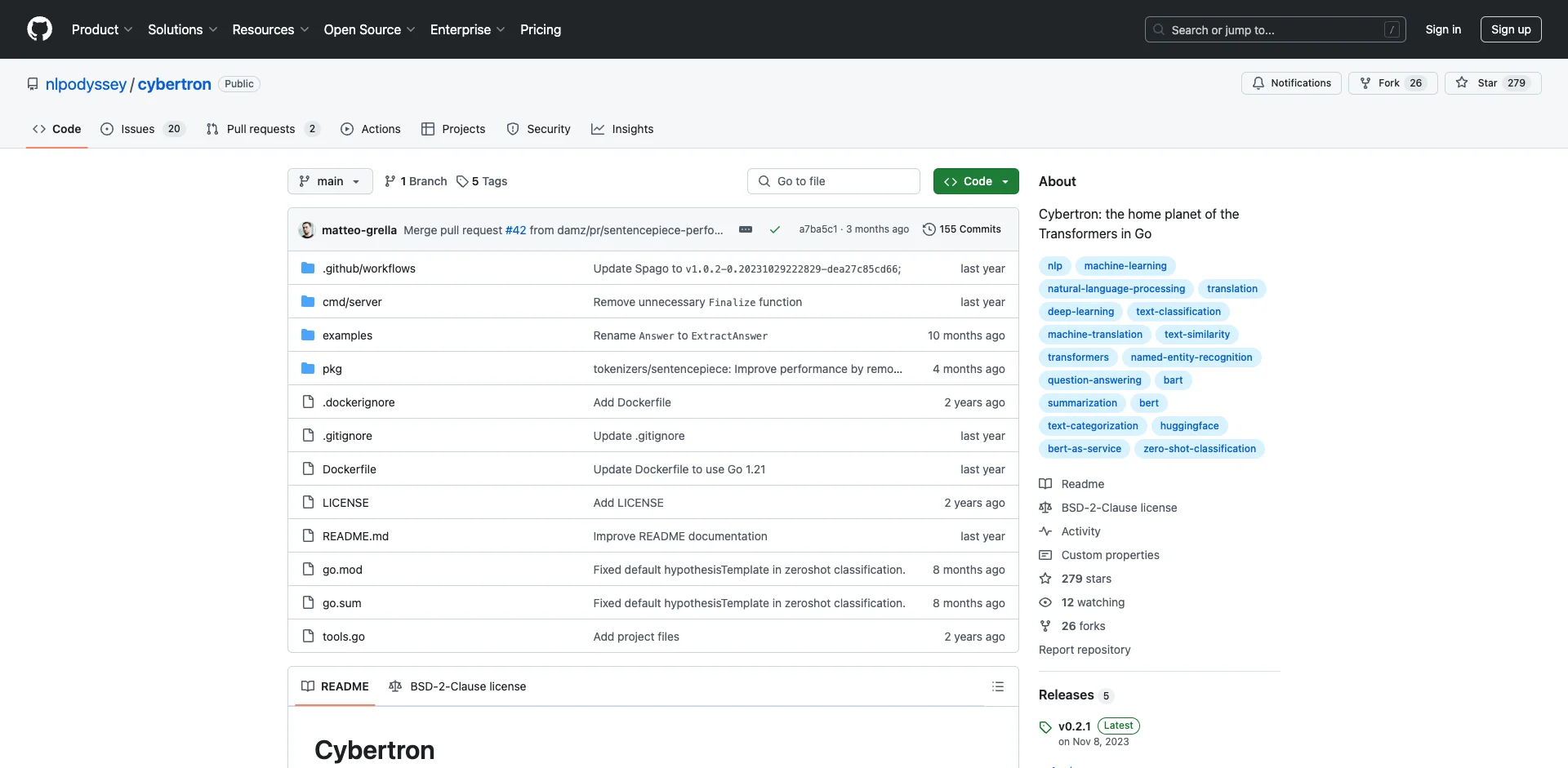
Task: Open pull request #42 link
Action: pos(516,230)
